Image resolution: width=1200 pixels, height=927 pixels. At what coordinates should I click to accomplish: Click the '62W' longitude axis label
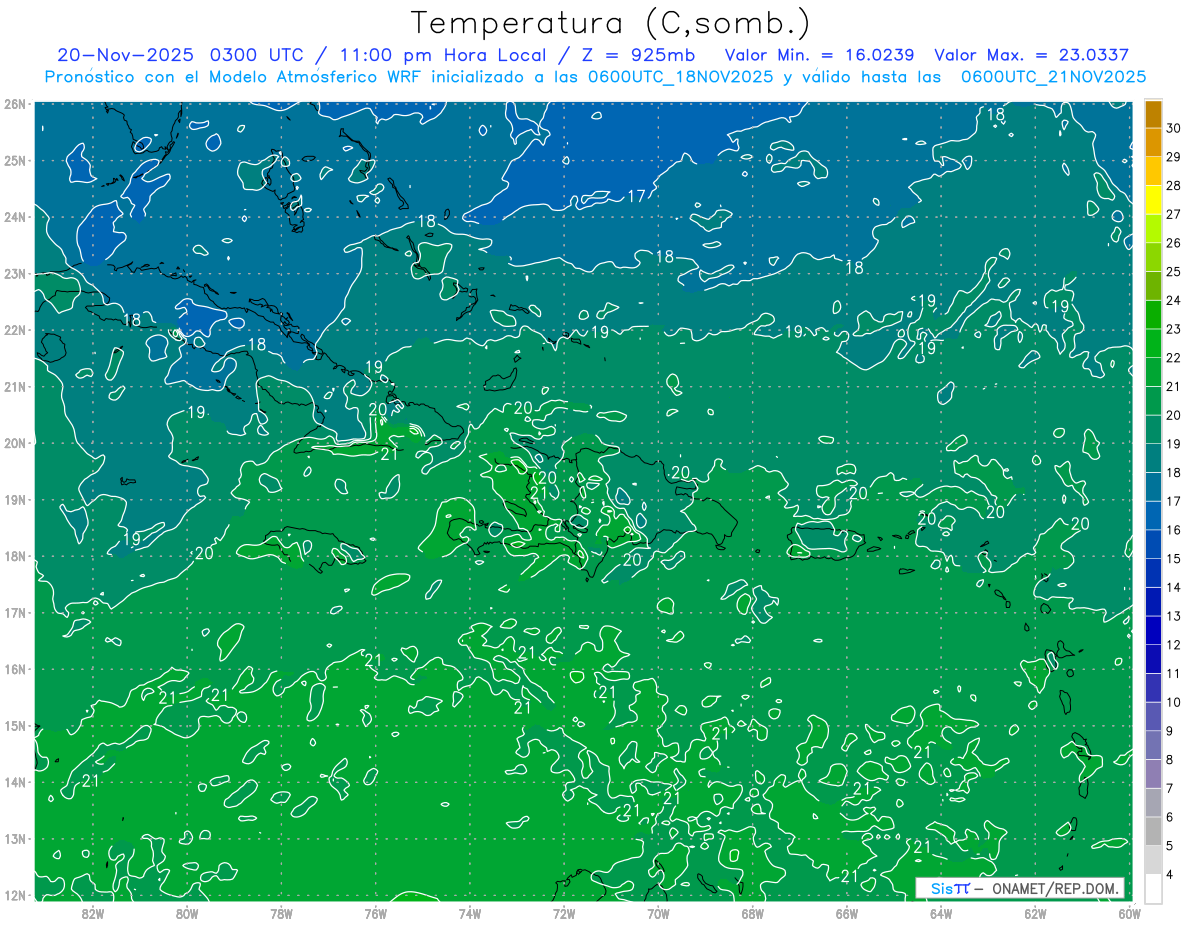click(x=1035, y=913)
